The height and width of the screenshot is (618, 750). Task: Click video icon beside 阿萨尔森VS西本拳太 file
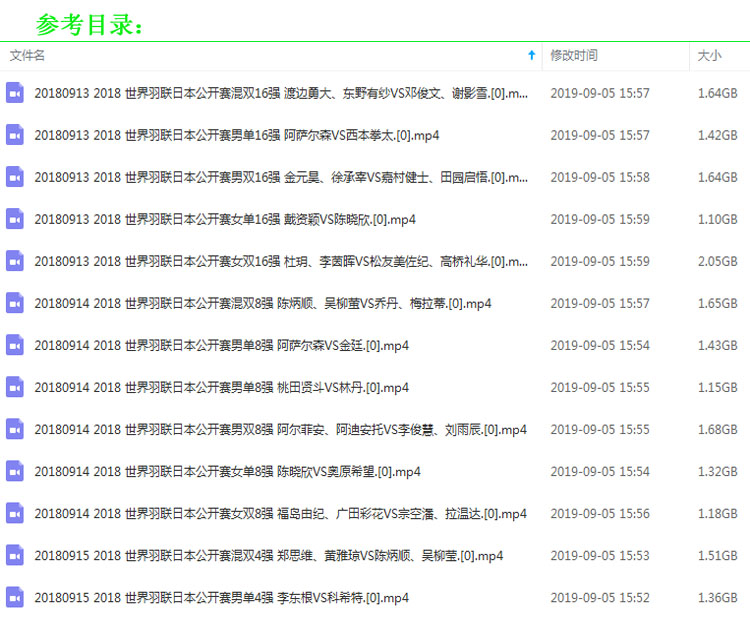pos(15,135)
